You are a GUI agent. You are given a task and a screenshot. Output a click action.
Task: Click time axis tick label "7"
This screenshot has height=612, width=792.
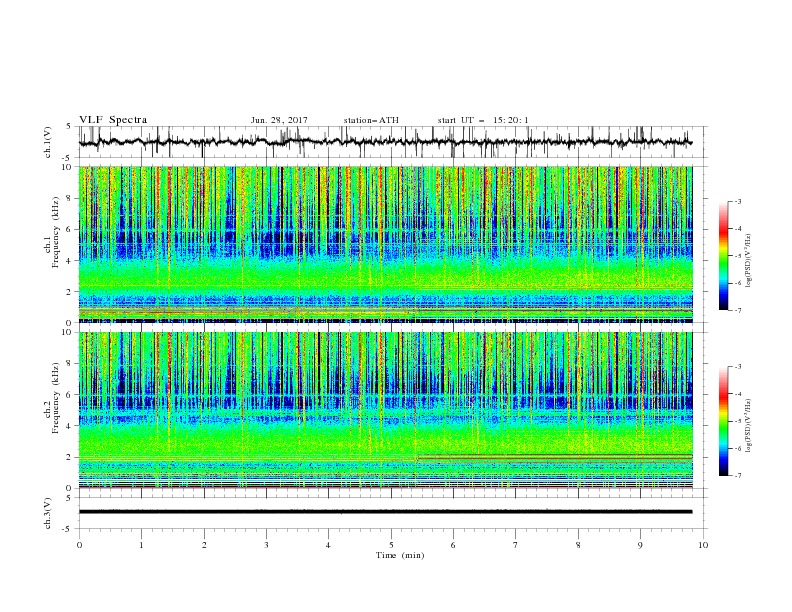(516, 545)
